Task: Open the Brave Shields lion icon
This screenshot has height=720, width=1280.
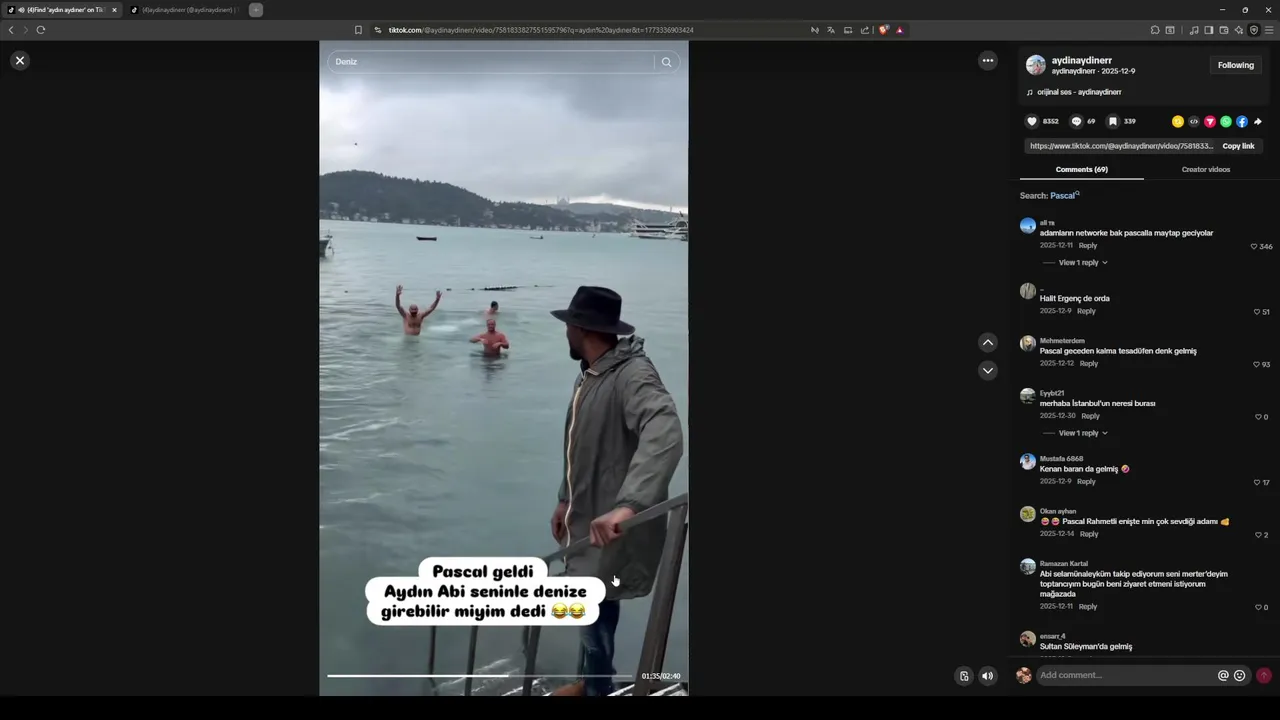Action: 884,30
